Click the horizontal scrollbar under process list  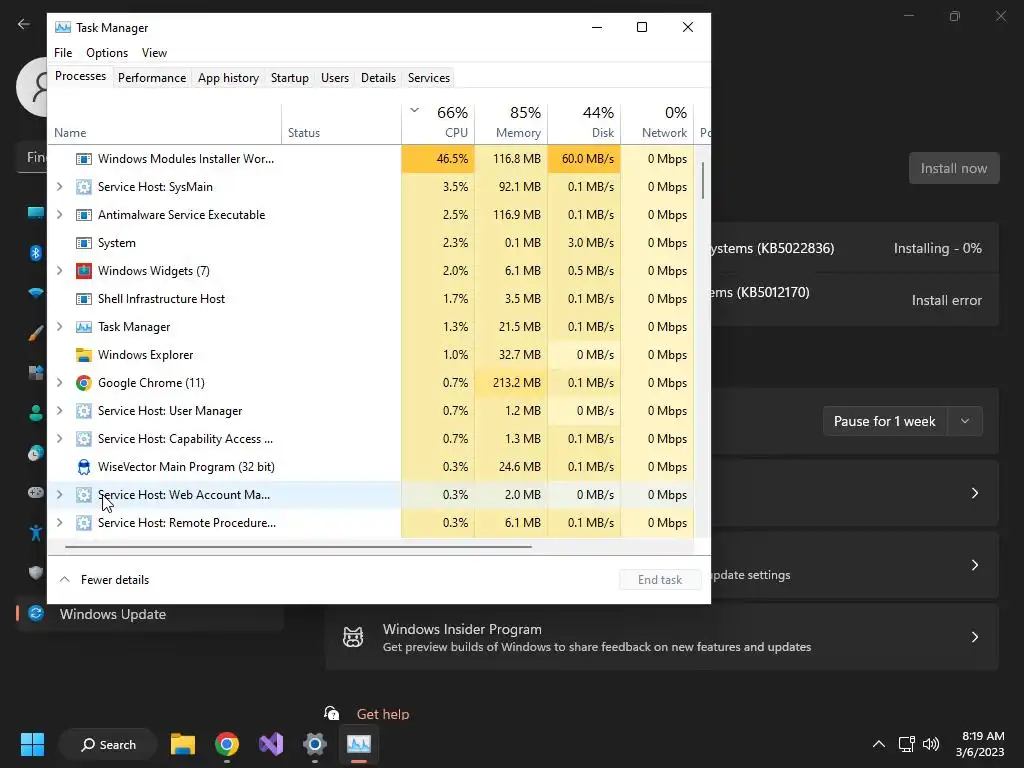point(298,547)
